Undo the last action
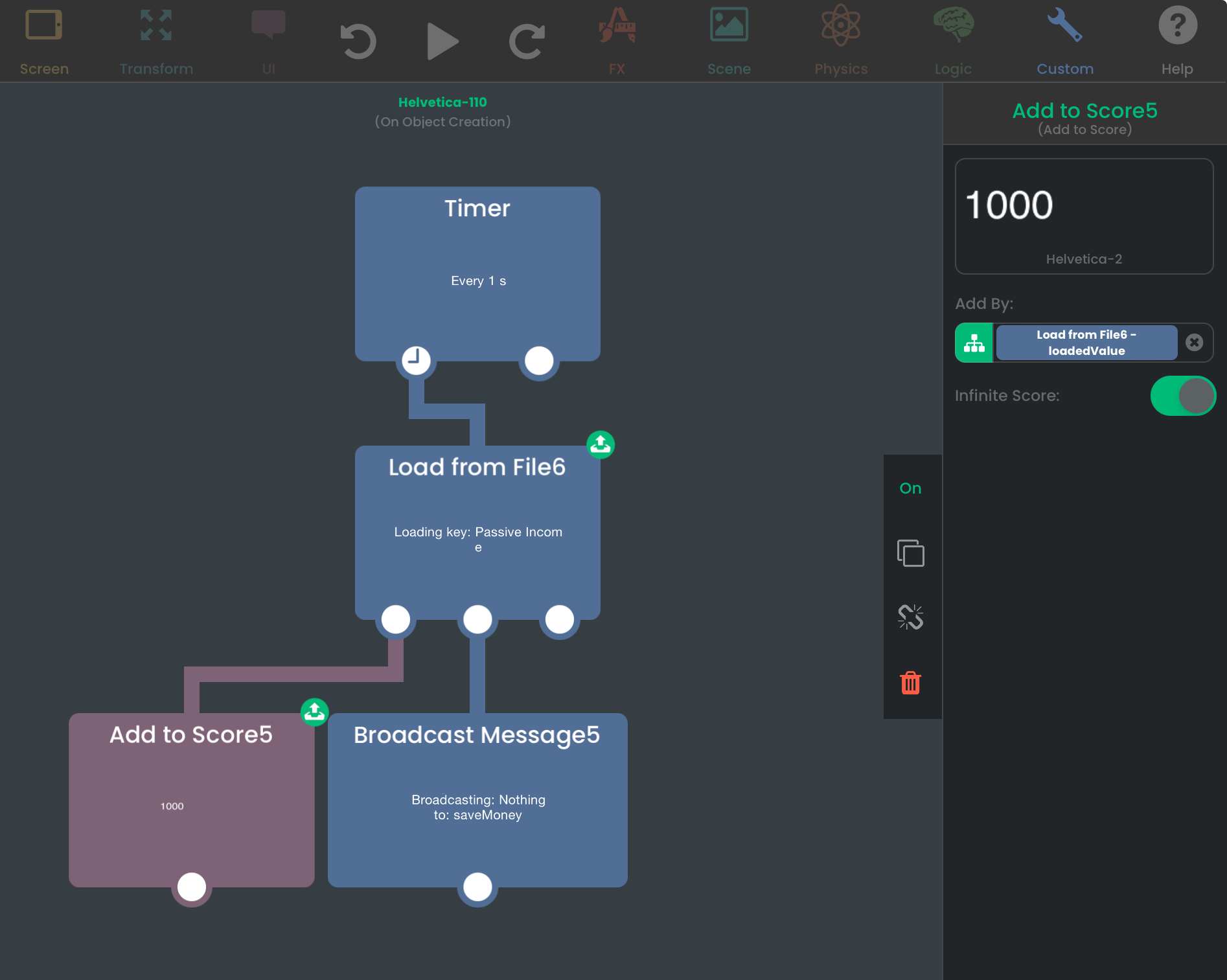 [x=358, y=41]
